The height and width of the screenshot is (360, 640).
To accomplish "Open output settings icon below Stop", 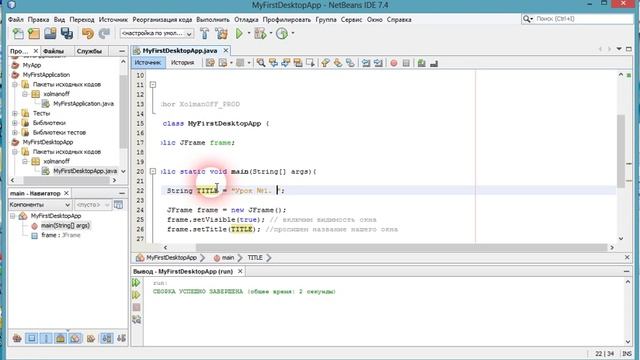I will pos(136,319).
